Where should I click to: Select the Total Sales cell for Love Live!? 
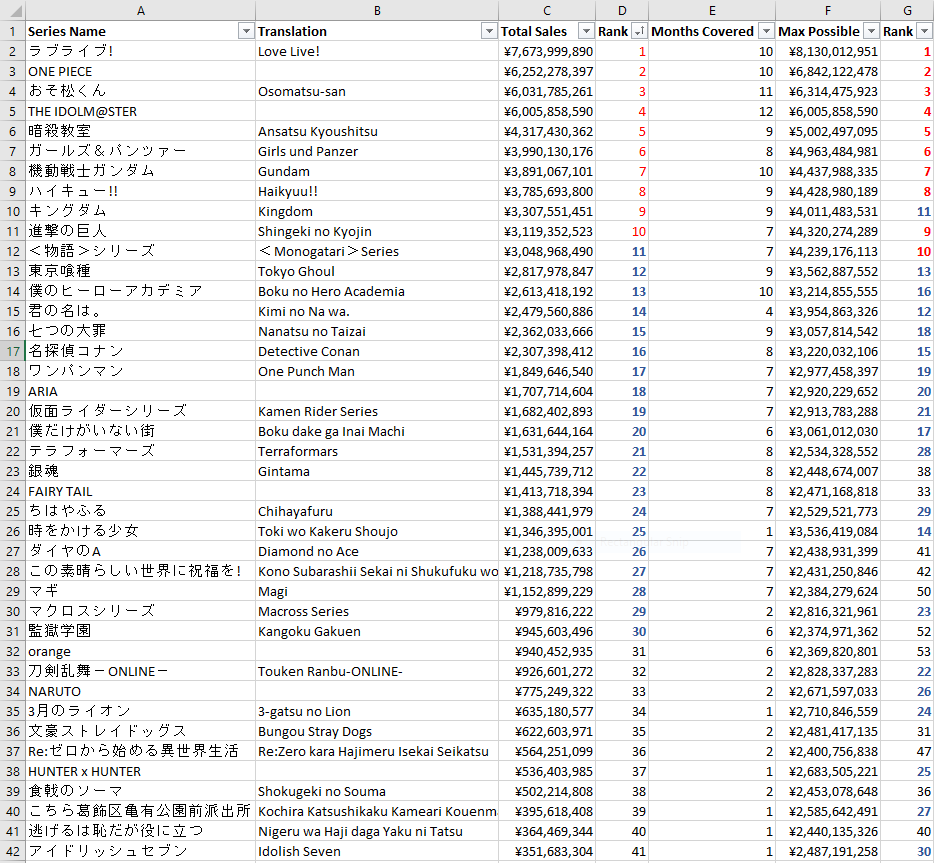point(547,51)
